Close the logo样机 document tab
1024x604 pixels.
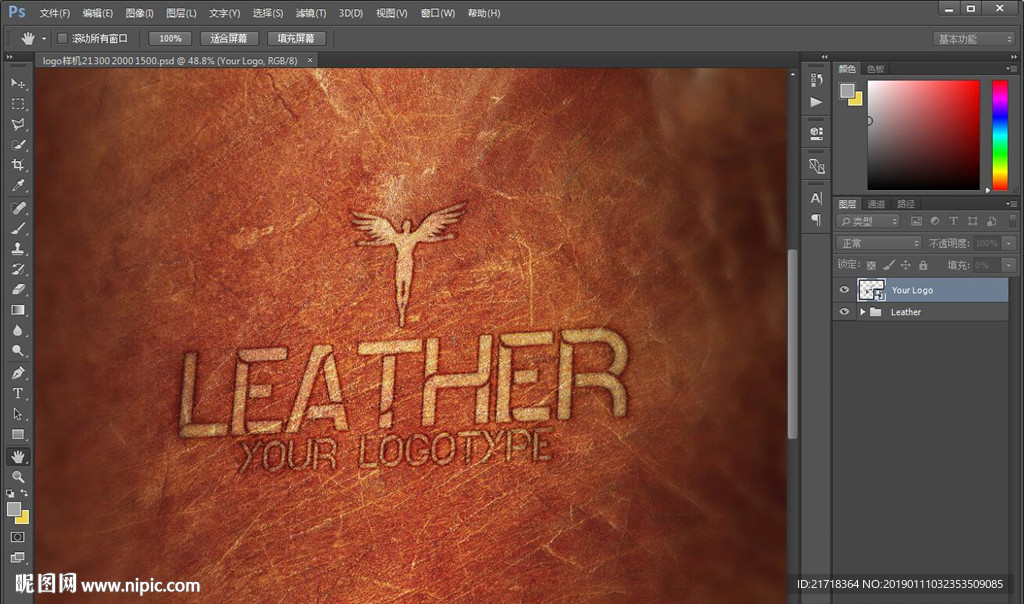click(310, 60)
